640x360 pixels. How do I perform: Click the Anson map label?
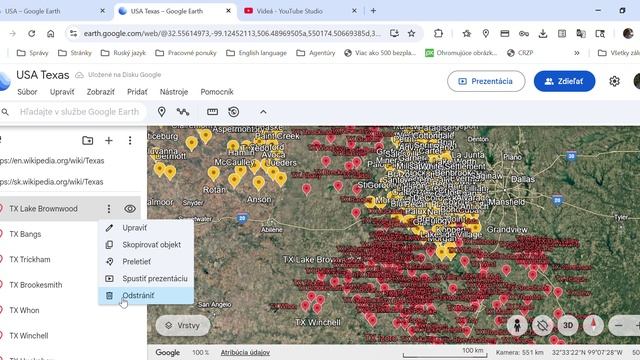(259, 200)
